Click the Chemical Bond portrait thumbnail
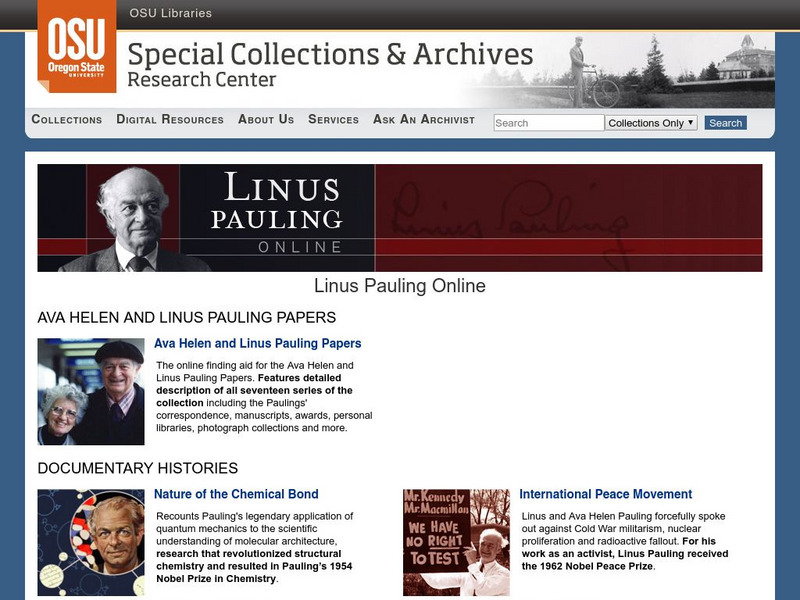This screenshot has height=600, width=800. 91,542
